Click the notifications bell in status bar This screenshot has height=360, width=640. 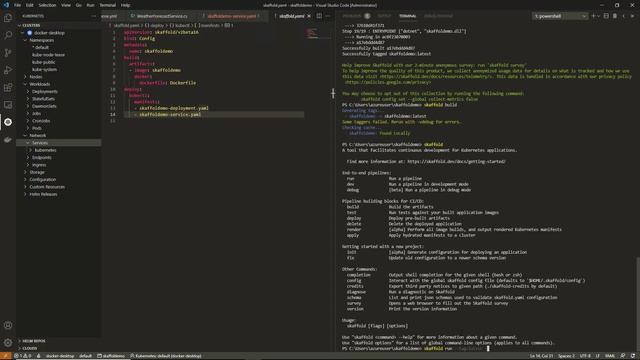(633, 356)
